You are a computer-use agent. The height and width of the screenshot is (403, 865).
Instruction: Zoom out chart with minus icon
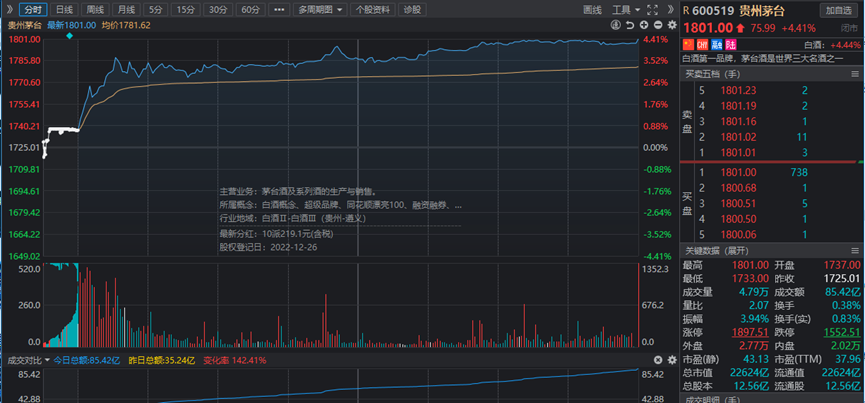pos(658,25)
